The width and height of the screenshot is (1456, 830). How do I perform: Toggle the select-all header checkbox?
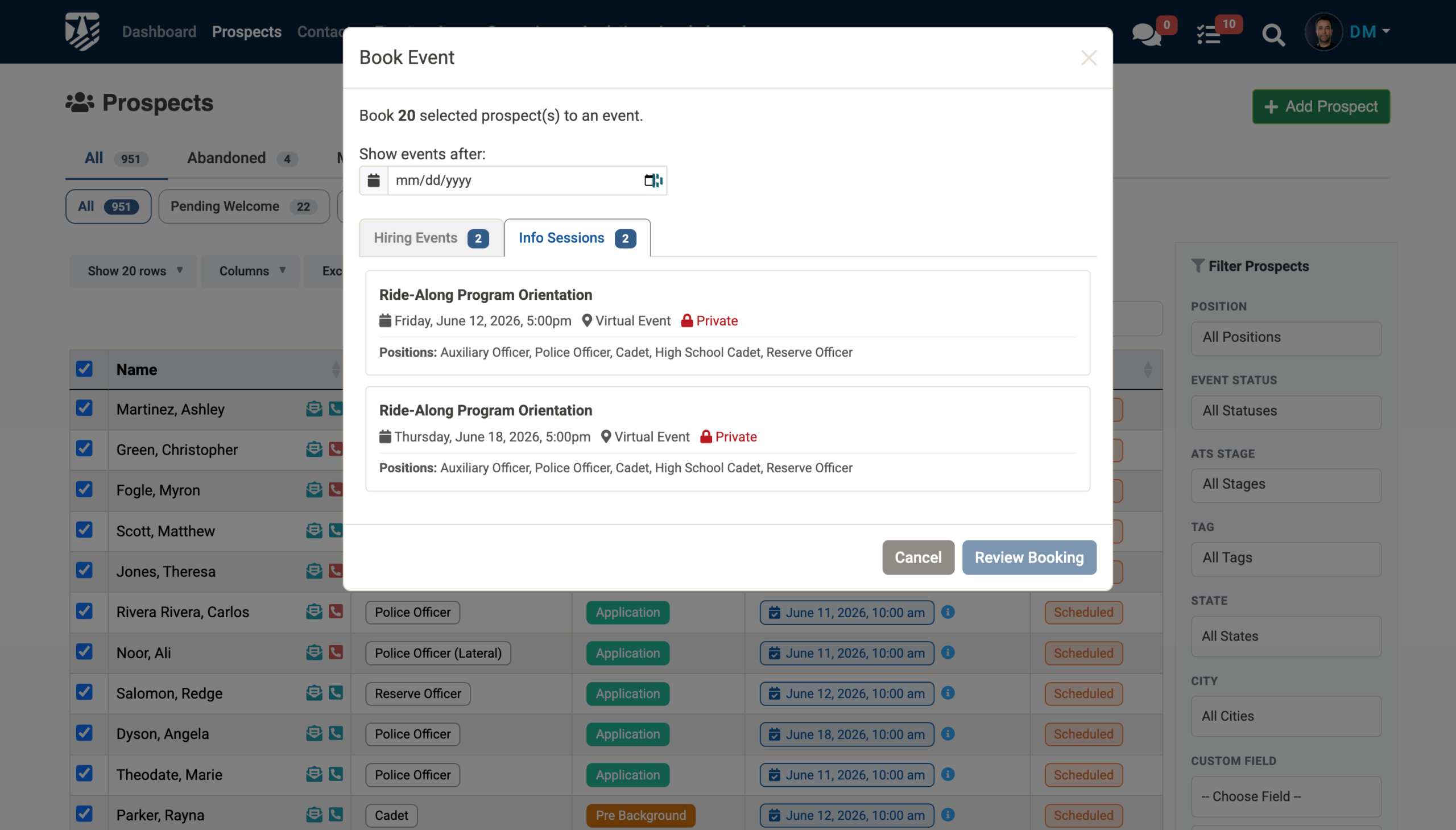point(84,369)
